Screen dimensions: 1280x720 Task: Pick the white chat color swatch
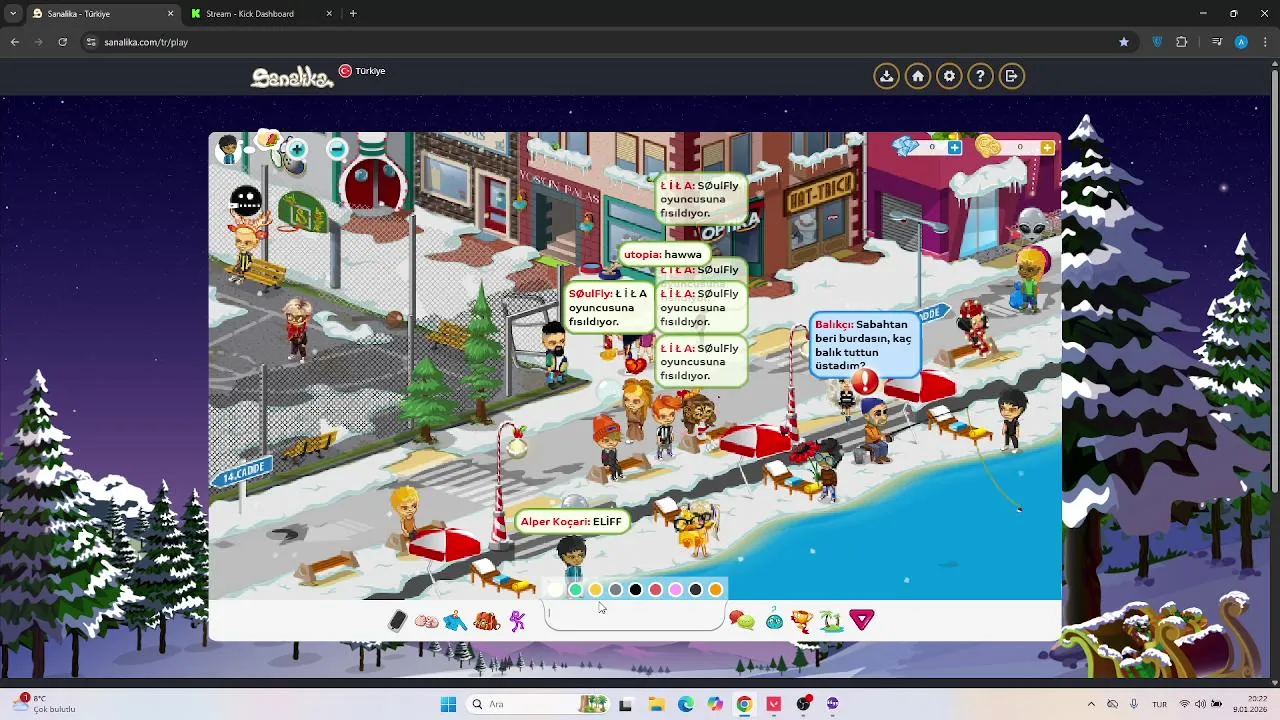point(555,590)
